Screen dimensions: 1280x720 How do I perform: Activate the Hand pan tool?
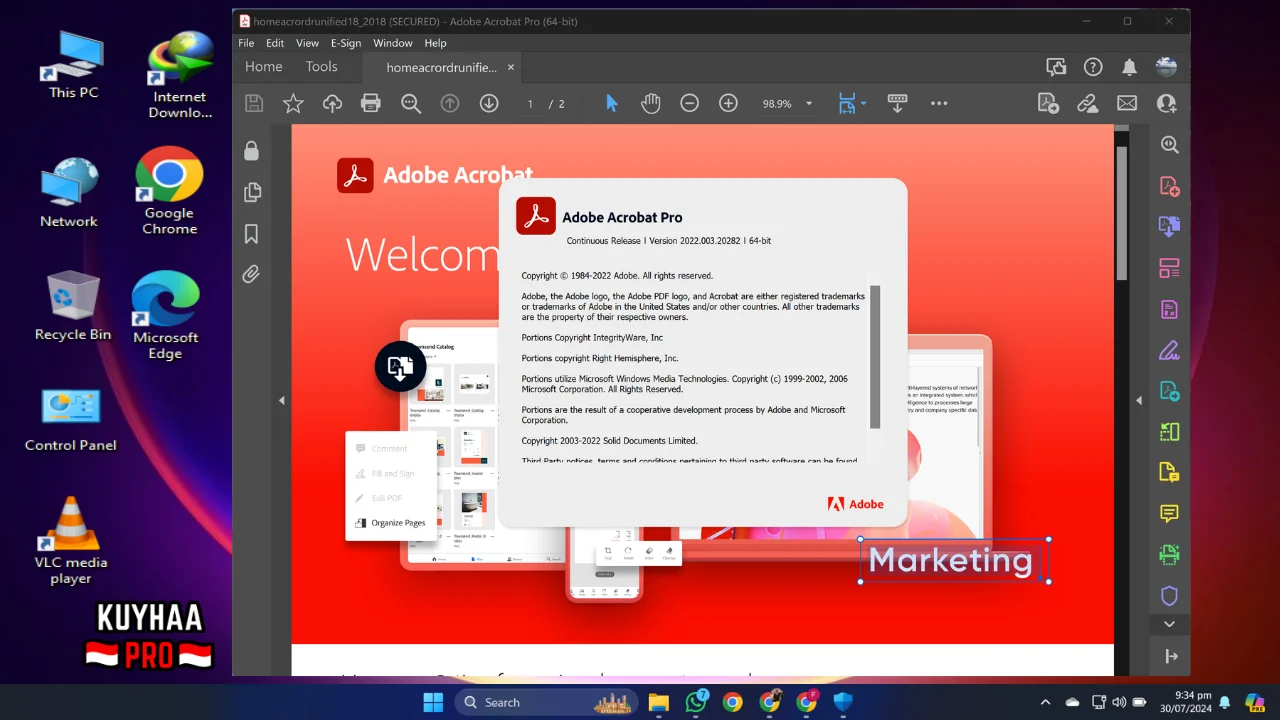[651, 103]
